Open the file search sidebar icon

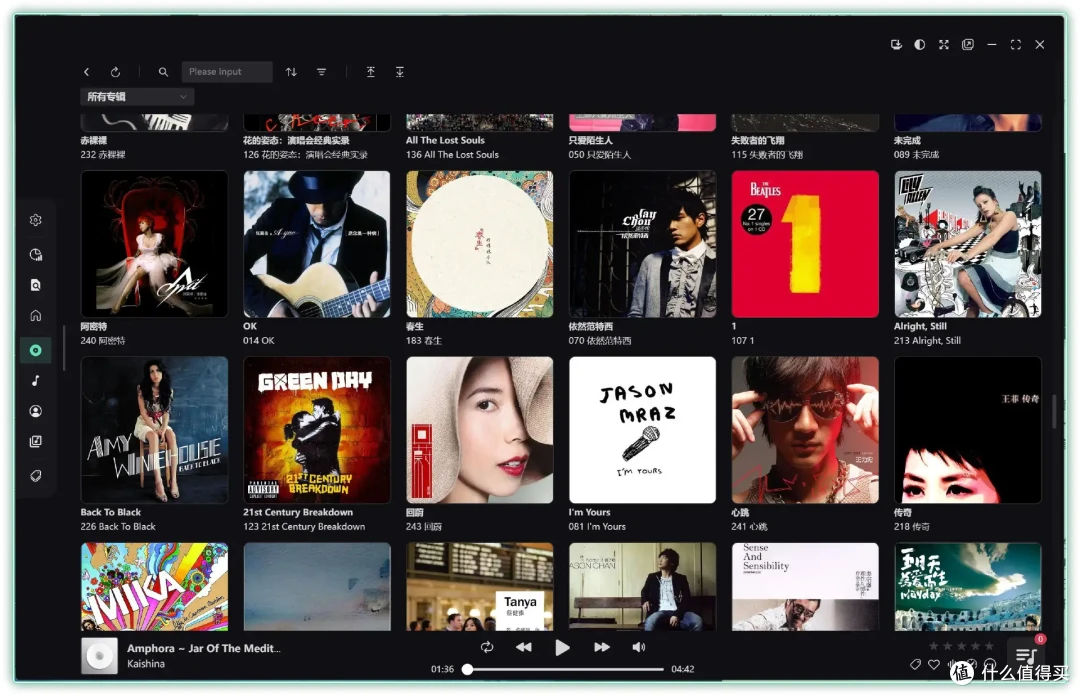pos(36,285)
